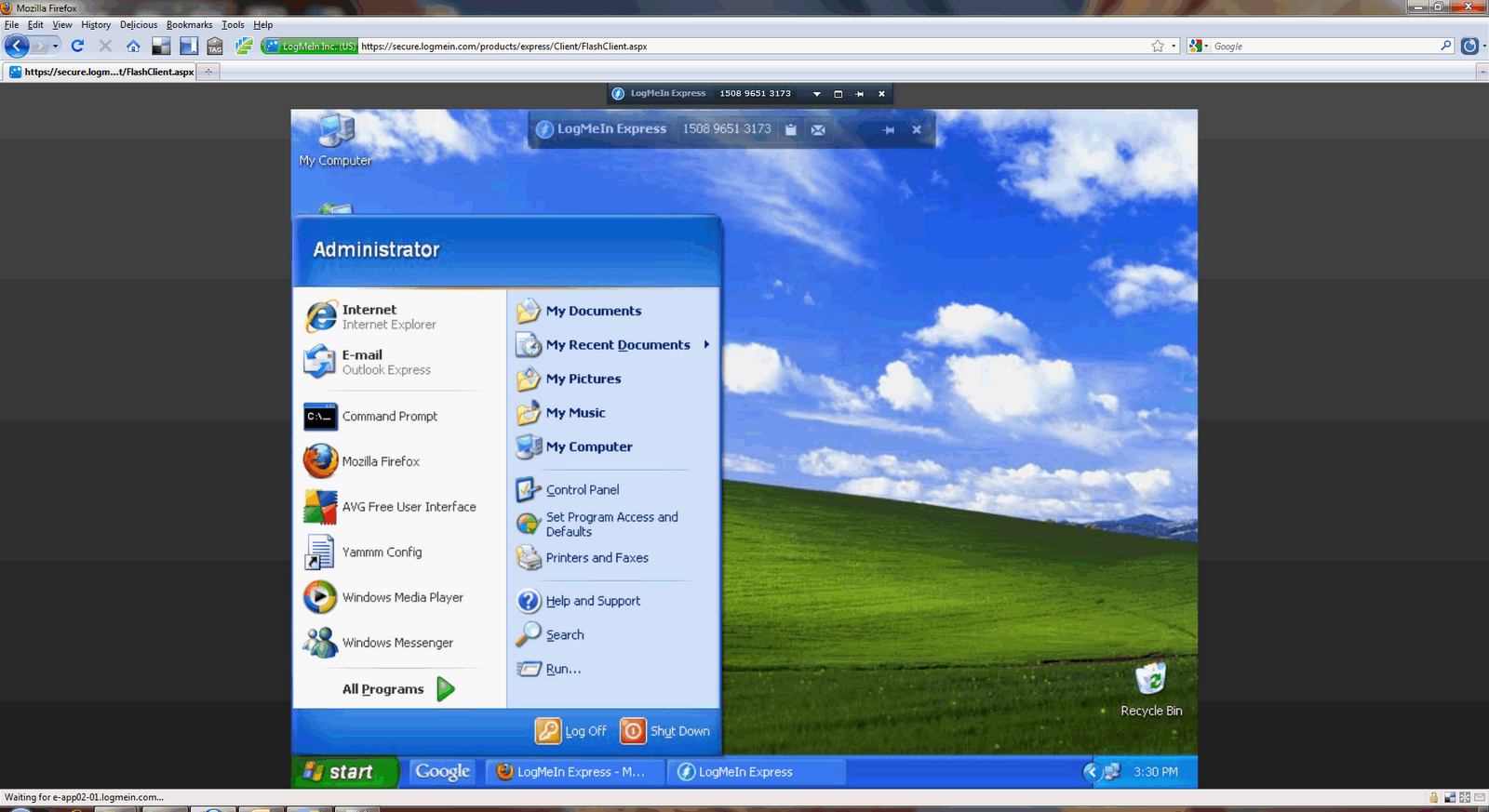Open Control Panel
The height and width of the screenshot is (812, 1489).
(568, 489)
